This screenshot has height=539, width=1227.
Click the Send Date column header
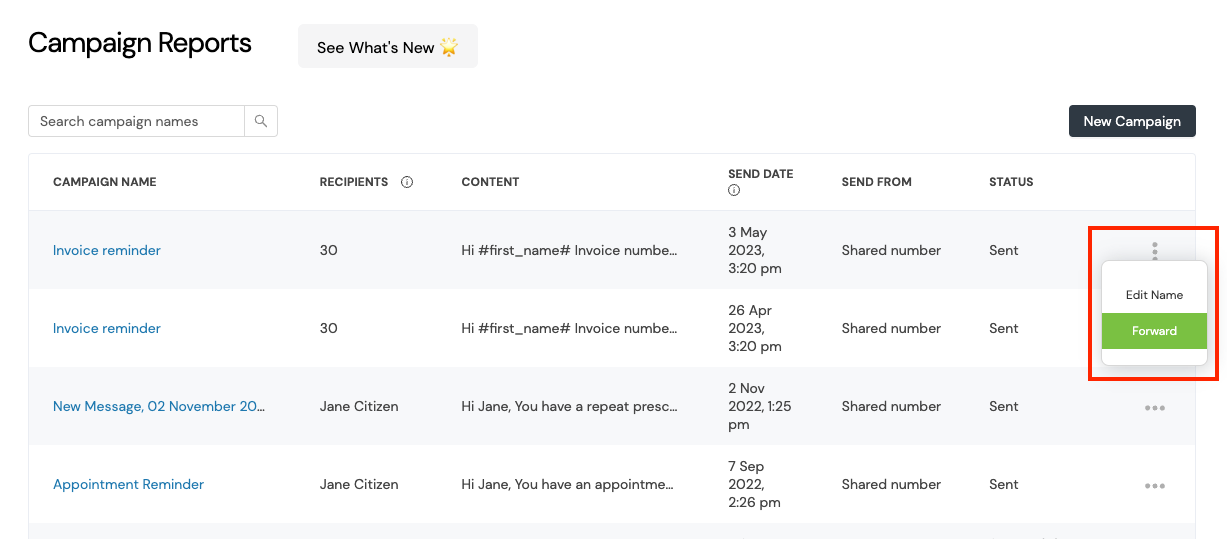pos(761,174)
